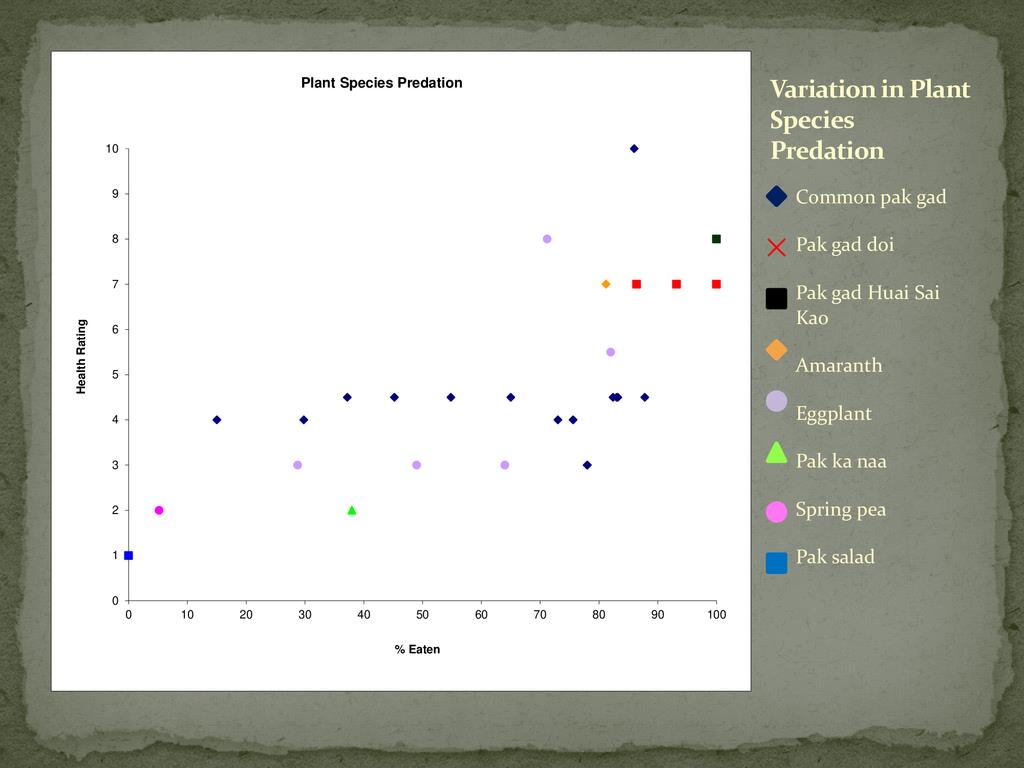Image resolution: width=1024 pixels, height=768 pixels.
Task: Click the blue Pak salad legend square
Action: pyautogui.click(x=776, y=563)
